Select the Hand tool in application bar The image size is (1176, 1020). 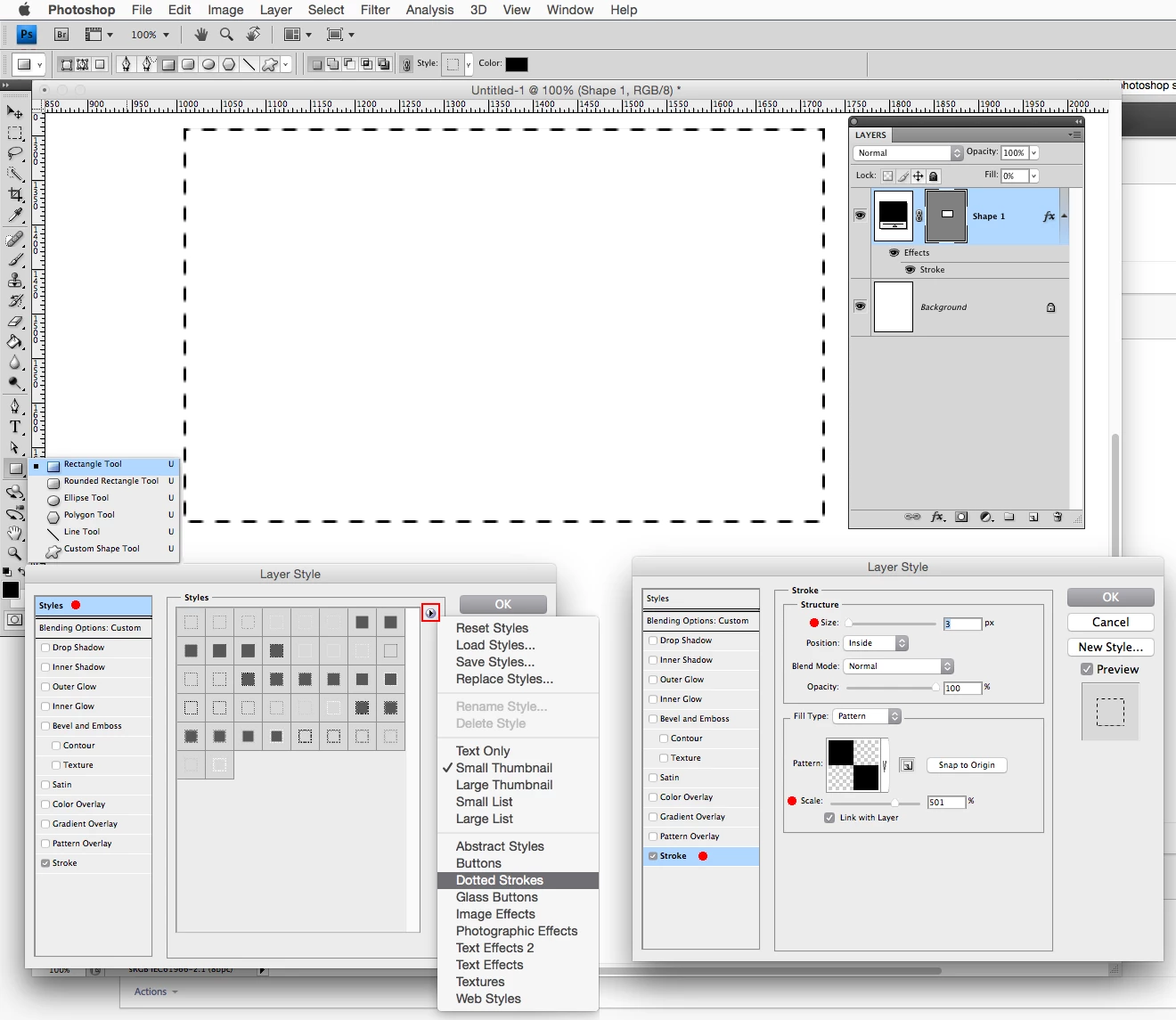coord(201,35)
